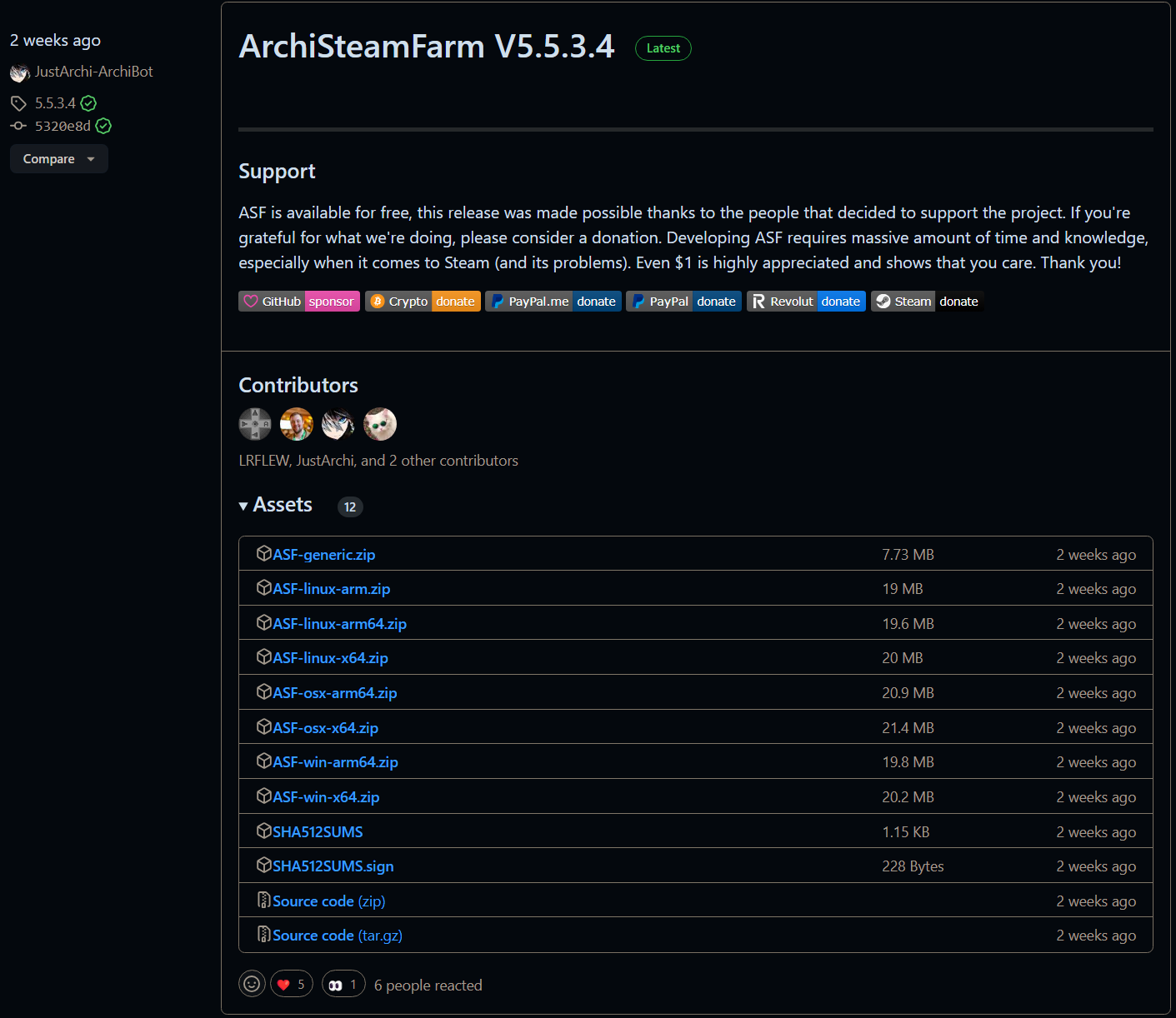
Task: Download the SHA512SUMS.sign file
Action: [333, 866]
